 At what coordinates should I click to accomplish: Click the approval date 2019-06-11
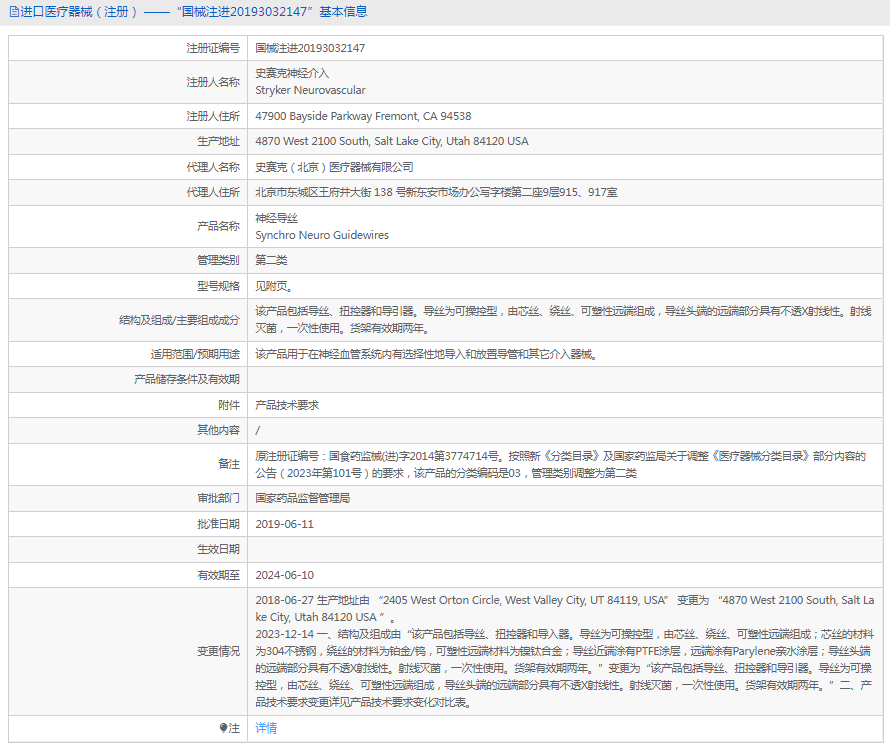pos(284,524)
